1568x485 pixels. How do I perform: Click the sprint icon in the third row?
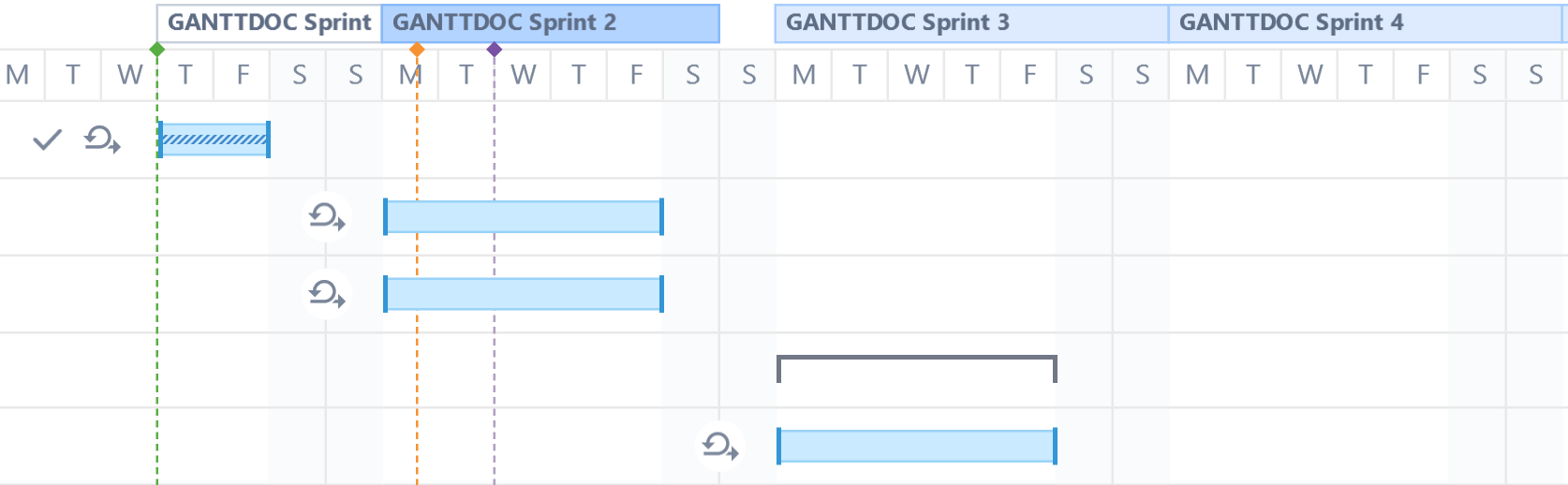pos(327,294)
